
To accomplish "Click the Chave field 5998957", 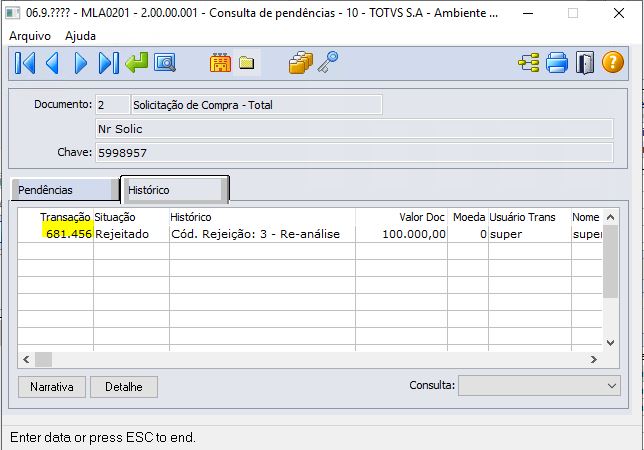I will click(x=354, y=153).
